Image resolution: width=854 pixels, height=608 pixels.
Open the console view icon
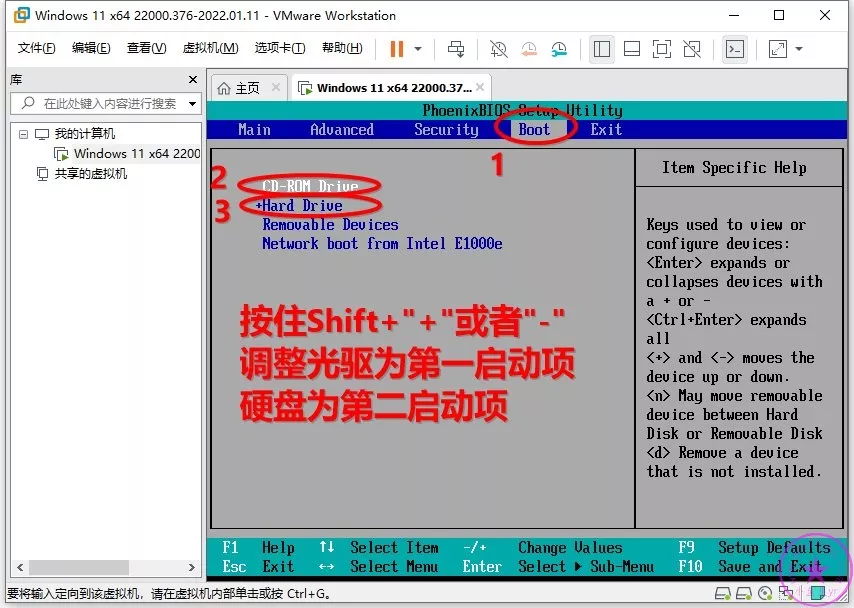[x=735, y=49]
